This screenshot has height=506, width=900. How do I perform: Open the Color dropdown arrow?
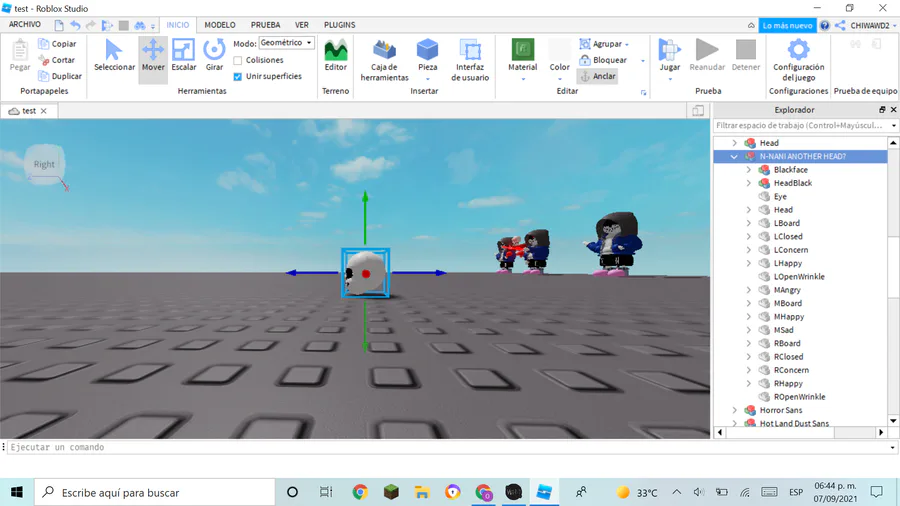(560, 79)
